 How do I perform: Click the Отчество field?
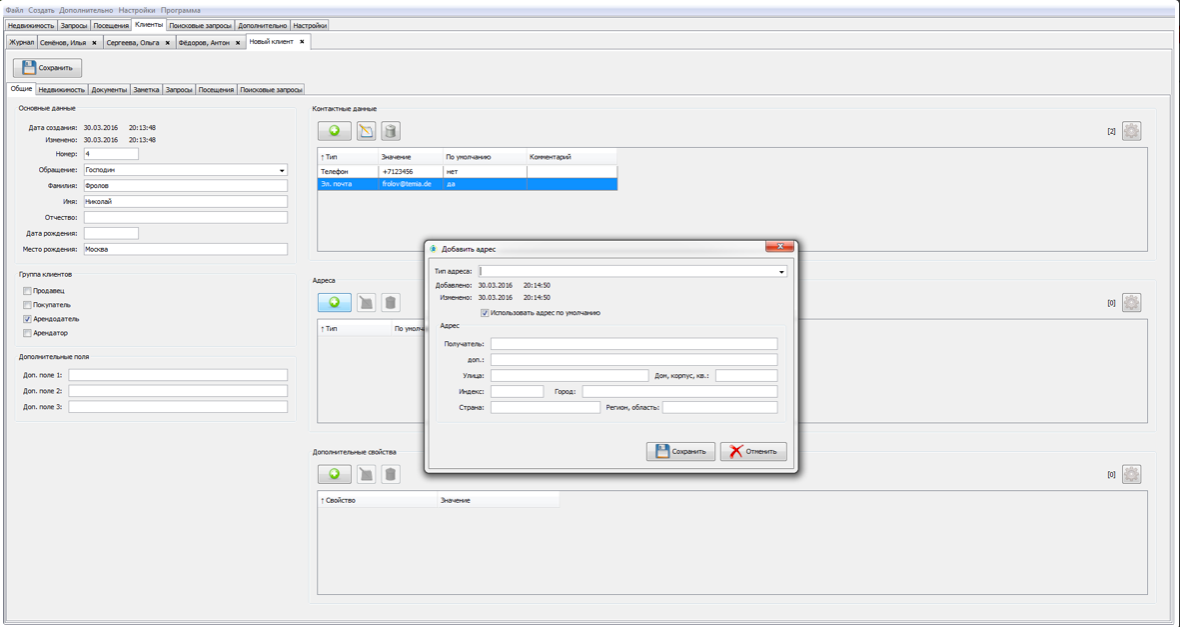(x=185, y=218)
